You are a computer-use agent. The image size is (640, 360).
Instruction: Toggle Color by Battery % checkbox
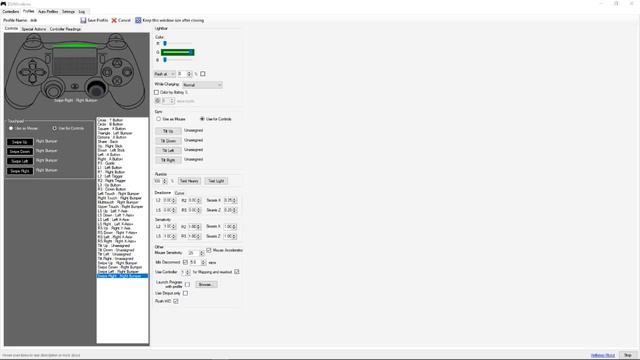pos(156,93)
